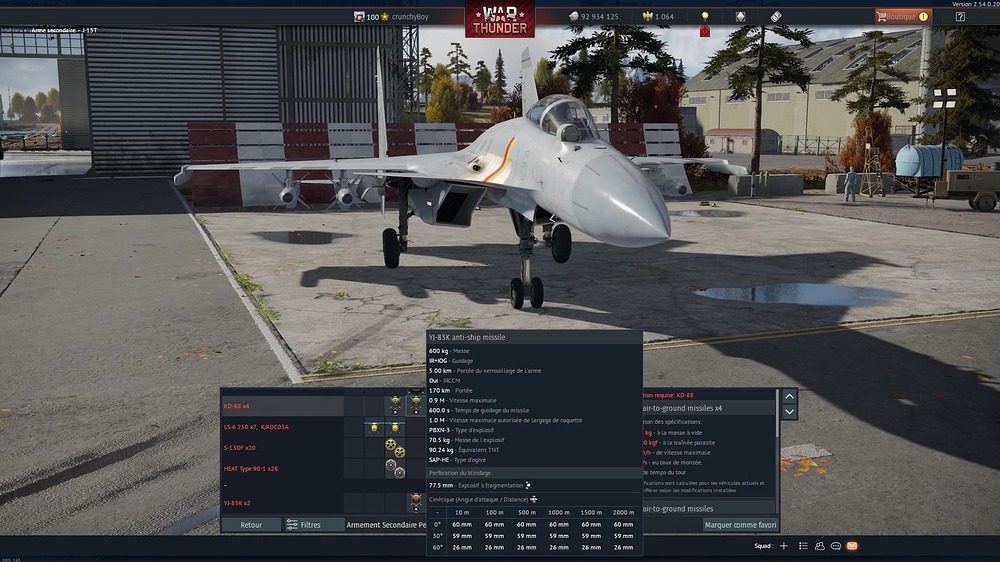The height and width of the screenshot is (562, 1000).
Task: Select the YJ-83K x2 missile slot icon
Action: click(415, 502)
